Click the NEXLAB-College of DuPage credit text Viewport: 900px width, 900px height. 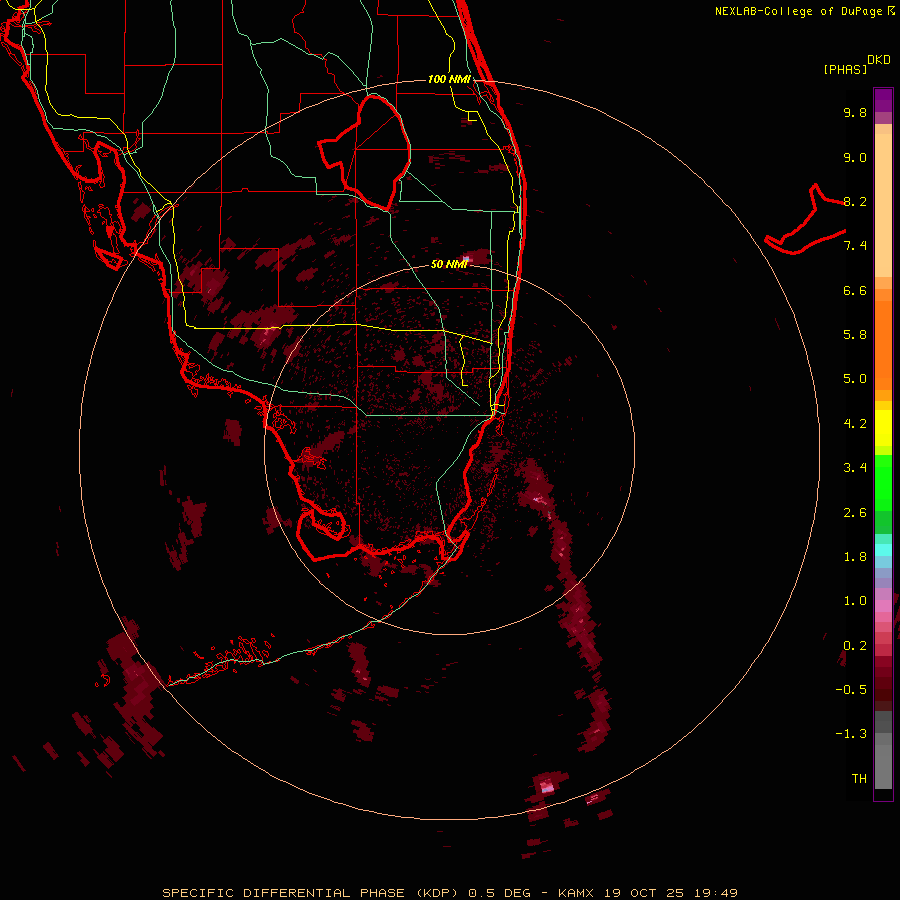(804, 11)
